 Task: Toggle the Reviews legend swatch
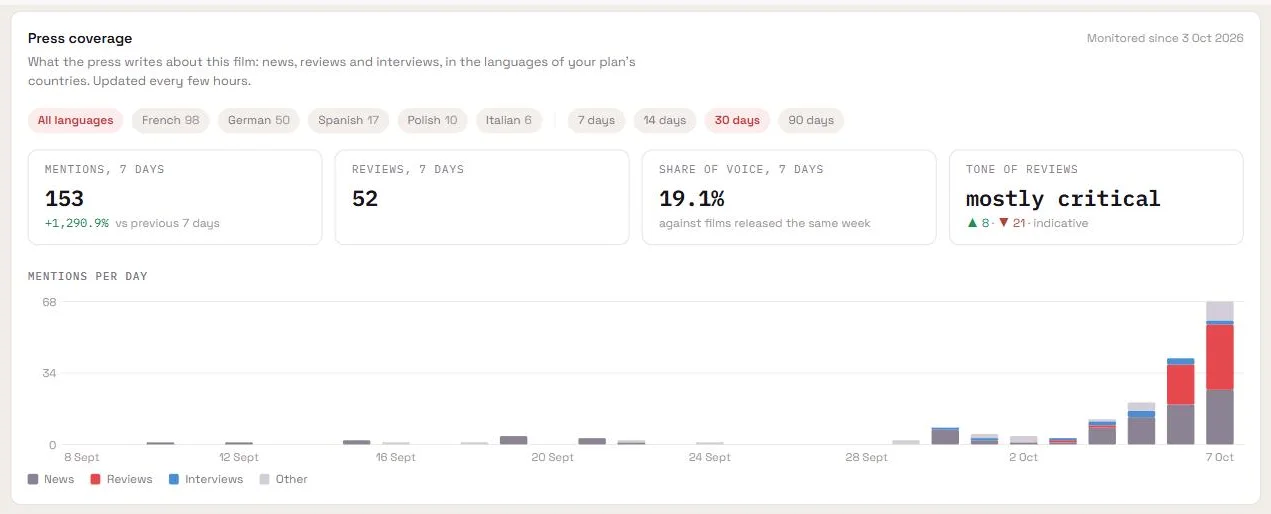(x=96, y=479)
